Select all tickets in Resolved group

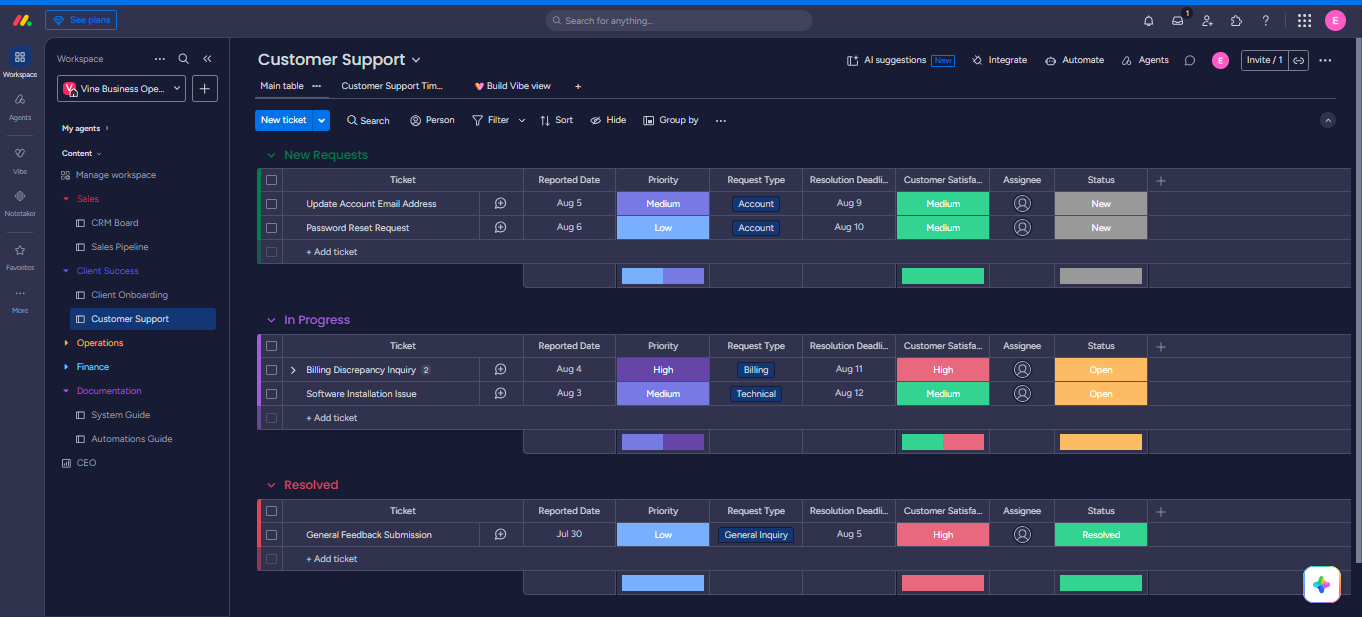271,511
